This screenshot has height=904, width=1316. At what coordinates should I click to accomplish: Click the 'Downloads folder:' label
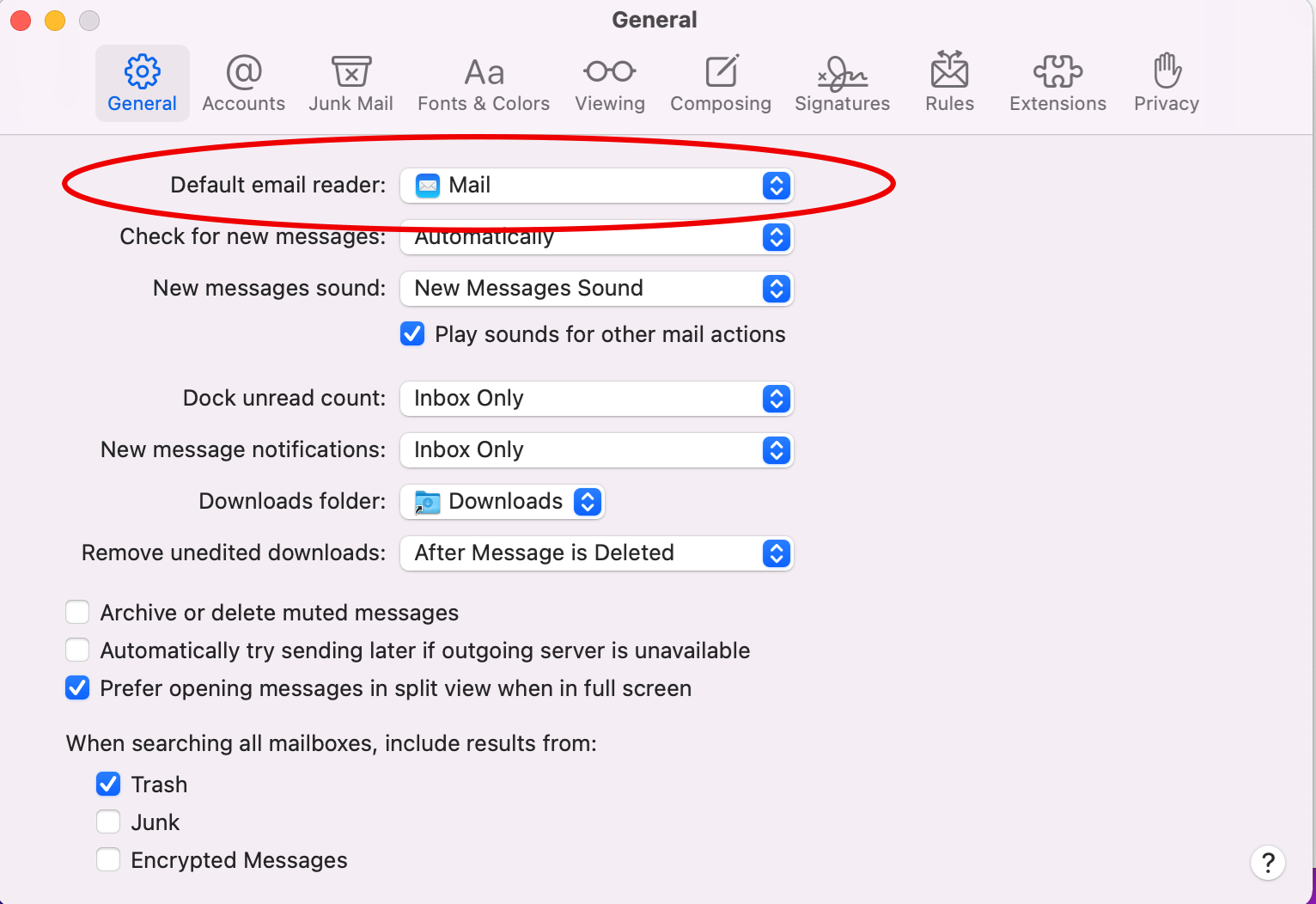coord(292,501)
